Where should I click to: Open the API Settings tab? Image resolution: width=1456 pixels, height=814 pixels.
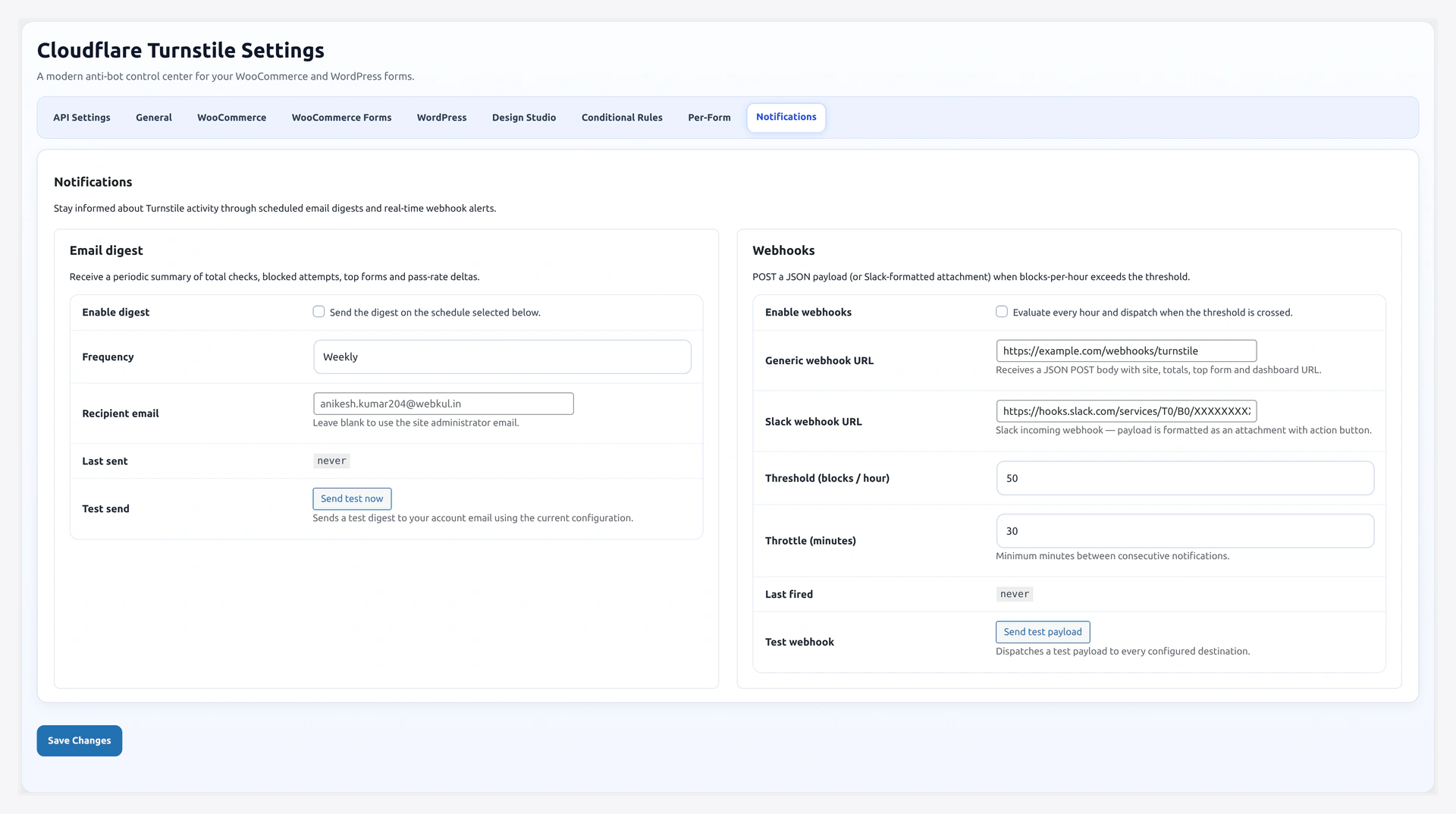click(81, 118)
